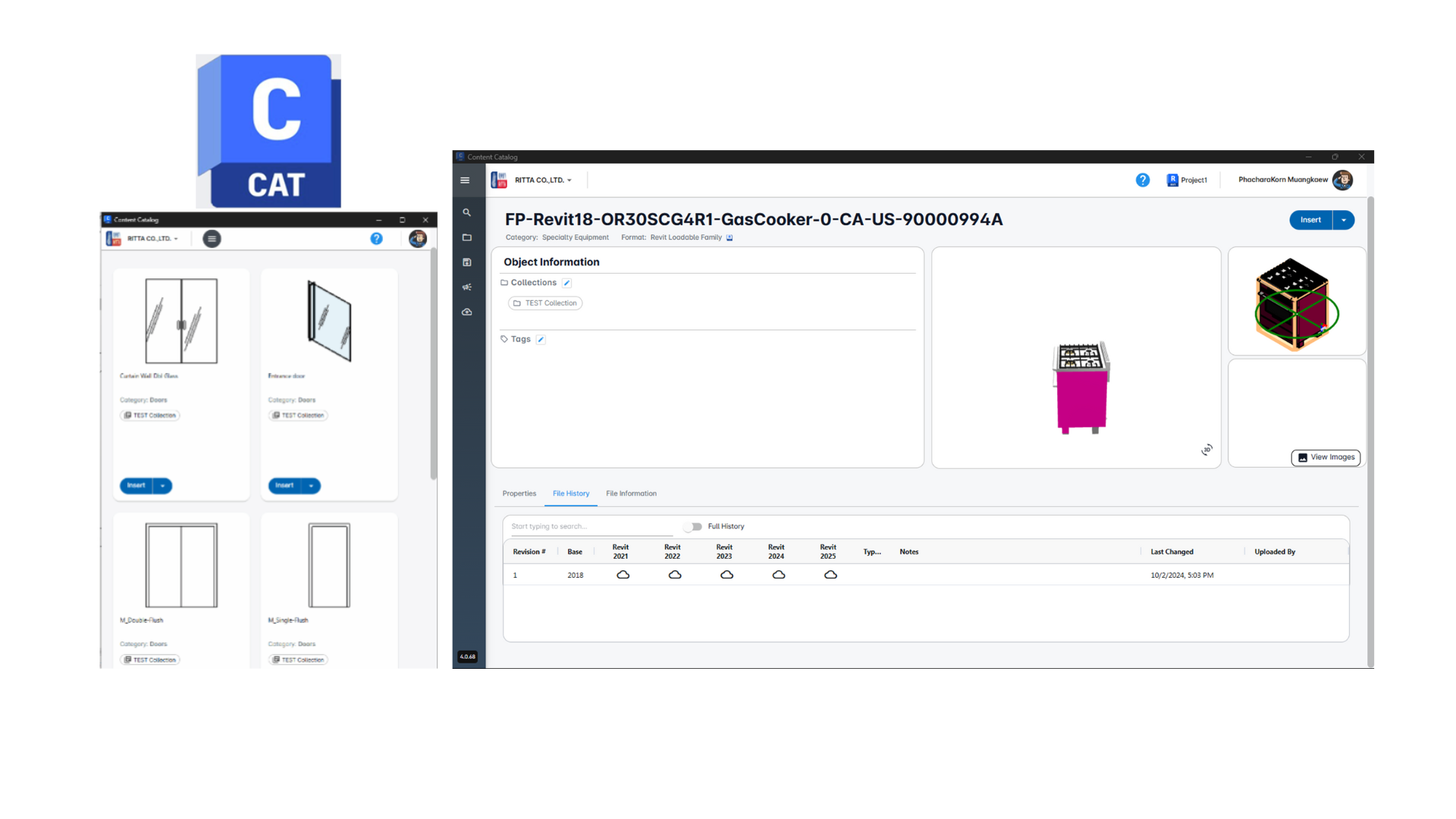1456x819 pixels.
Task: Click the Curtain Wall Dbl Glass thumbnail
Action: [181, 322]
